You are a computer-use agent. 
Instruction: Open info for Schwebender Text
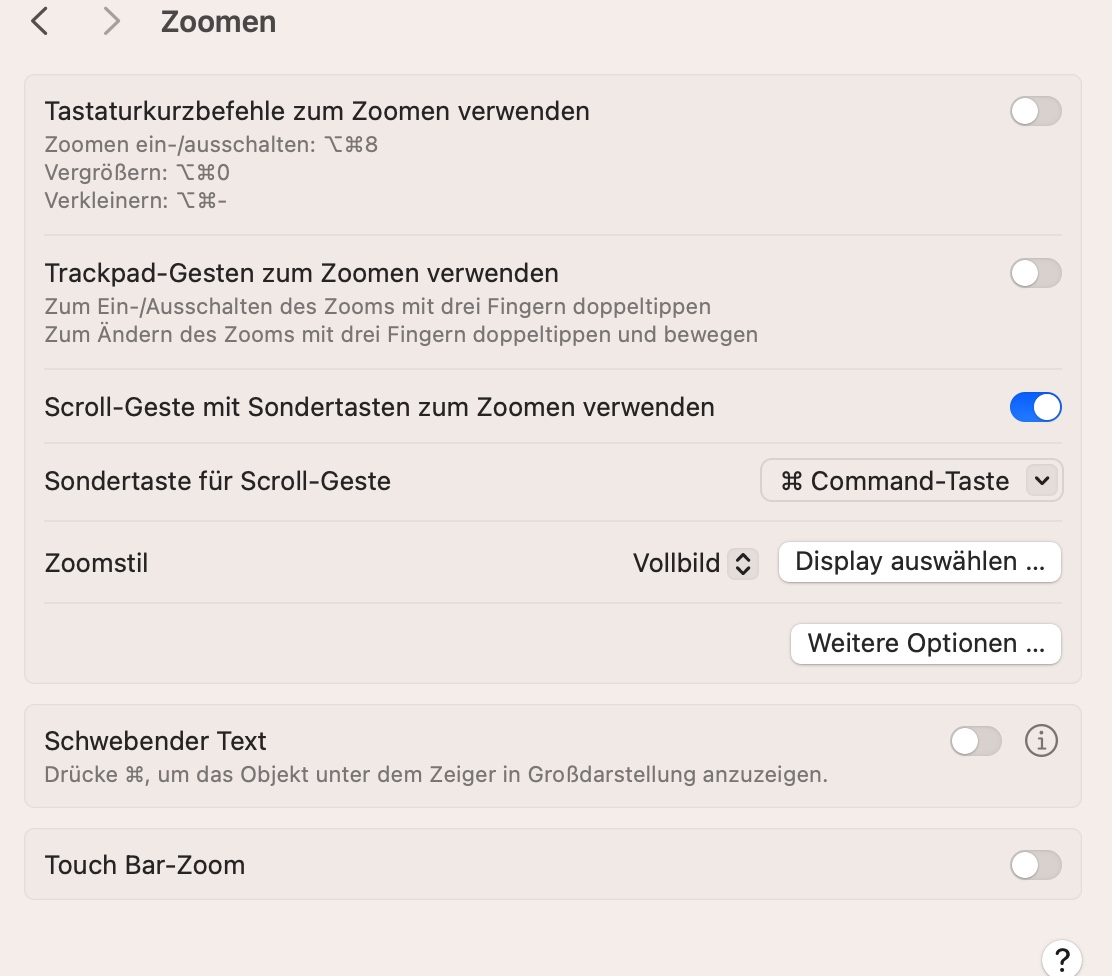[x=1041, y=741]
